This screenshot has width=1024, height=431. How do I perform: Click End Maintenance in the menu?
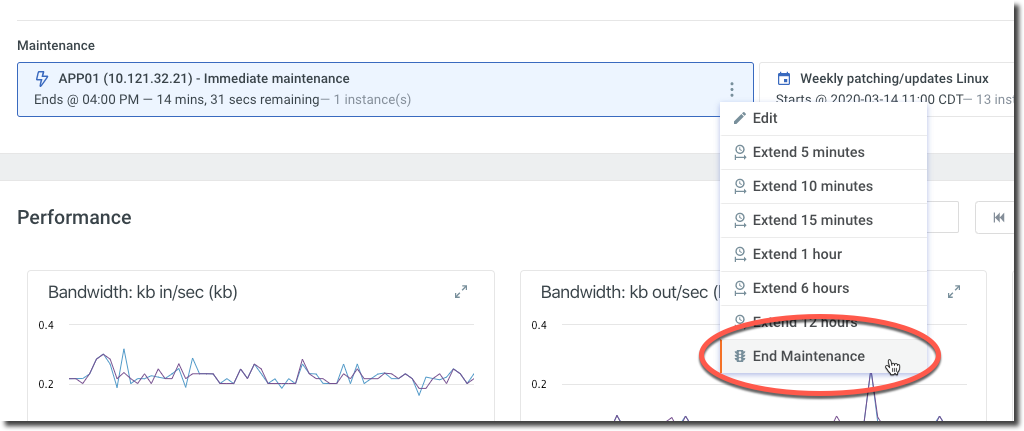coord(808,356)
